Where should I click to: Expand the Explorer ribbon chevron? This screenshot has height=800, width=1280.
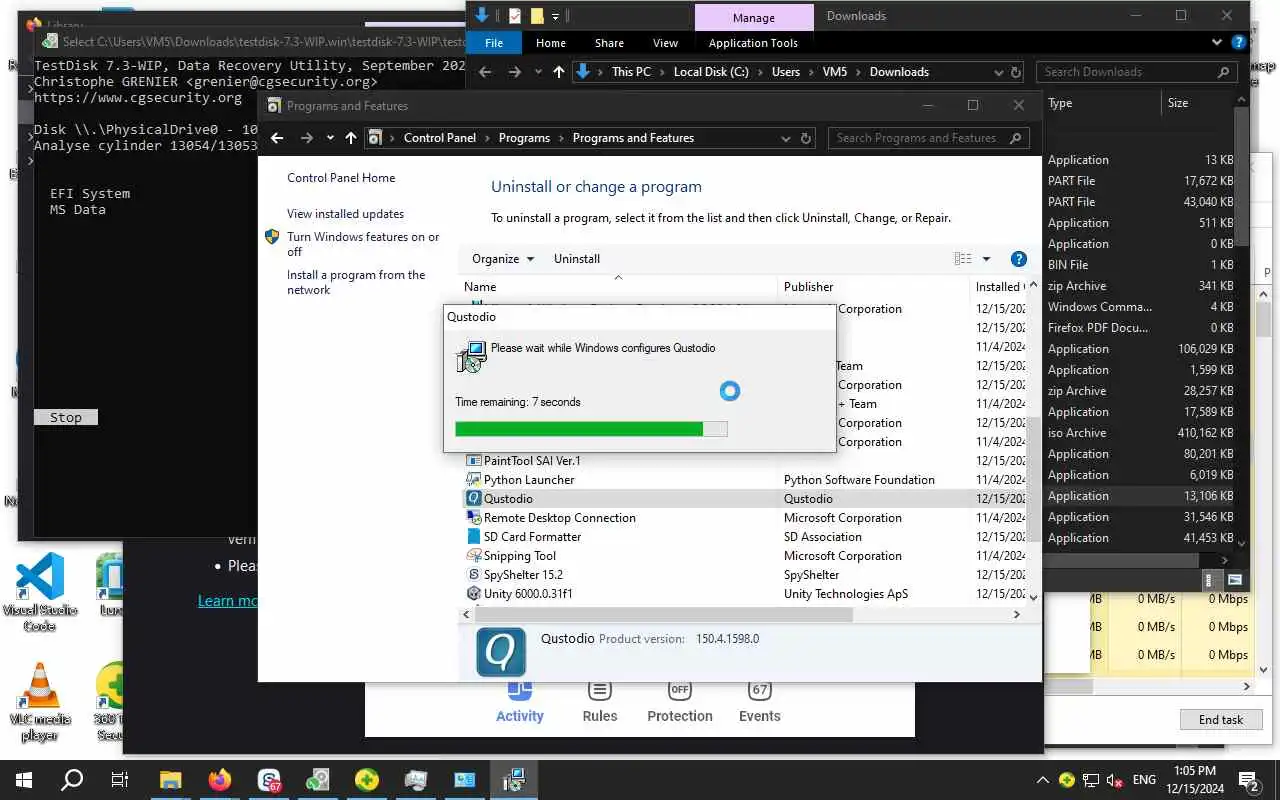(1217, 43)
